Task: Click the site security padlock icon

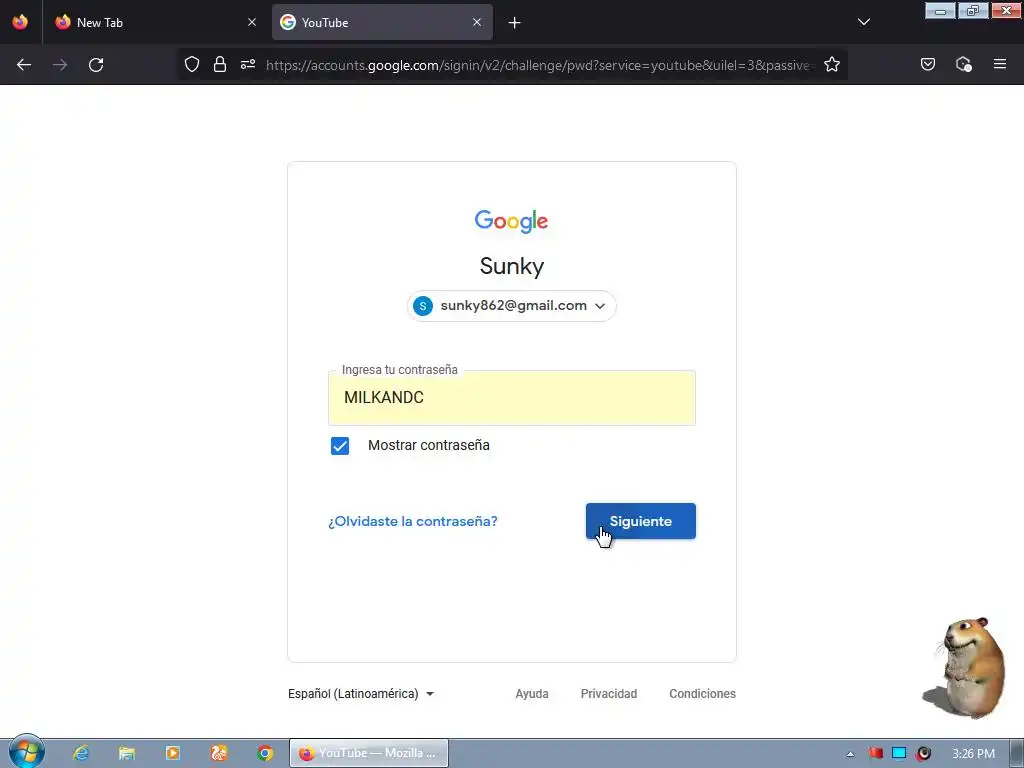Action: pos(220,64)
